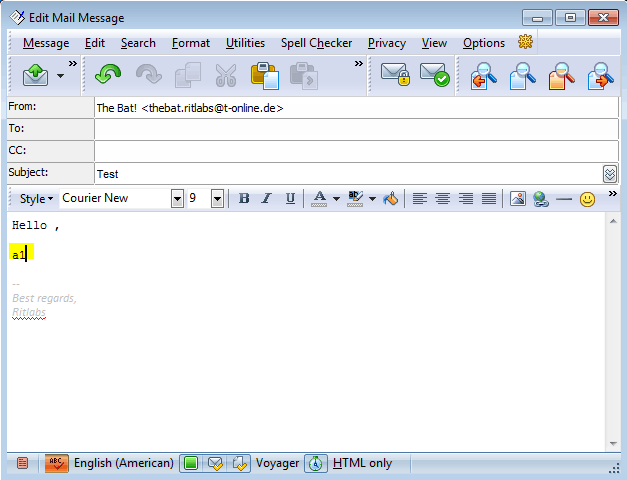Click the Paste special clipboard icon
This screenshot has width=627, height=480.
coord(304,75)
